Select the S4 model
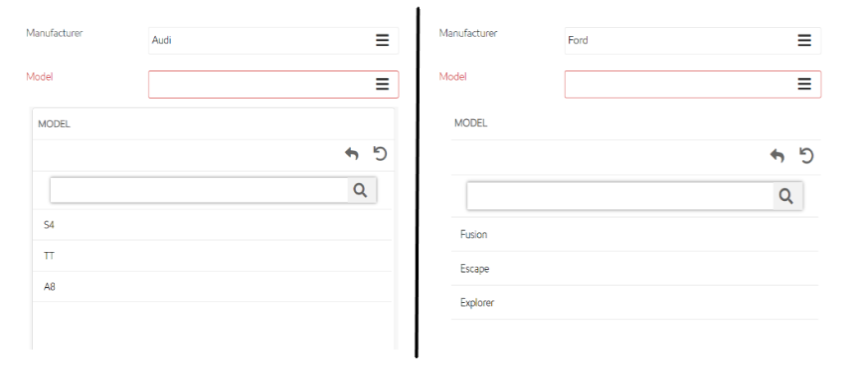The width and height of the screenshot is (846, 366). [x=212, y=225]
